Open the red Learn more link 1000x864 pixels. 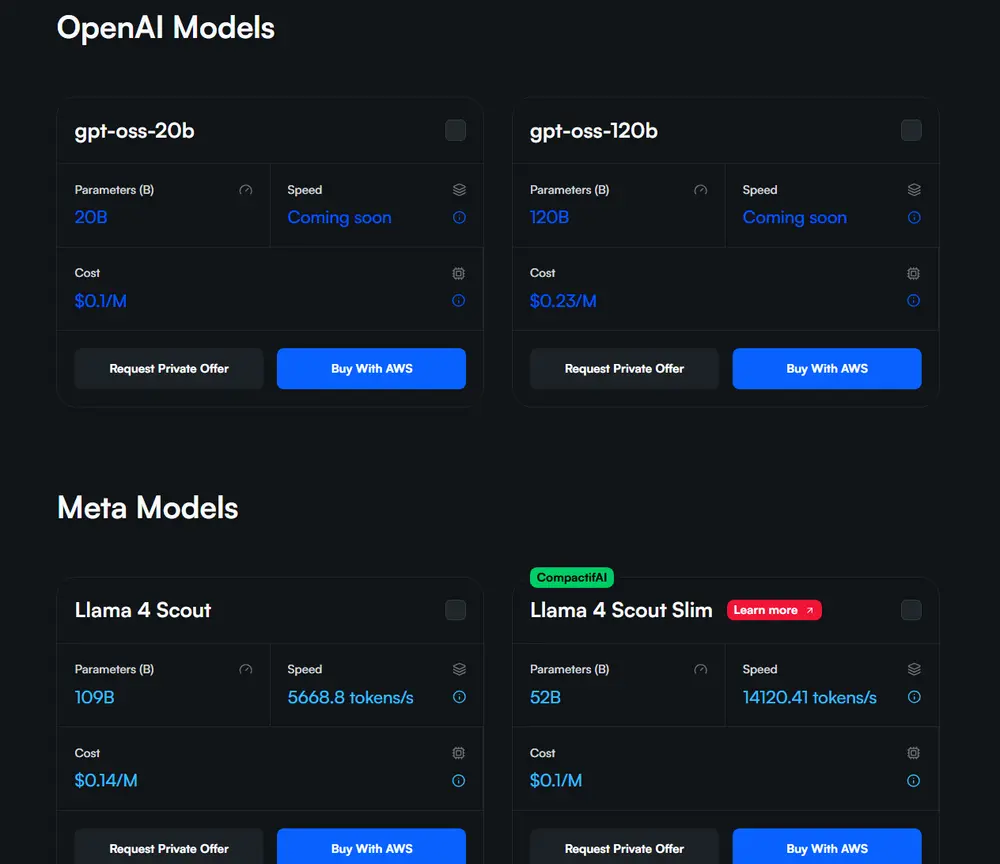(x=774, y=610)
